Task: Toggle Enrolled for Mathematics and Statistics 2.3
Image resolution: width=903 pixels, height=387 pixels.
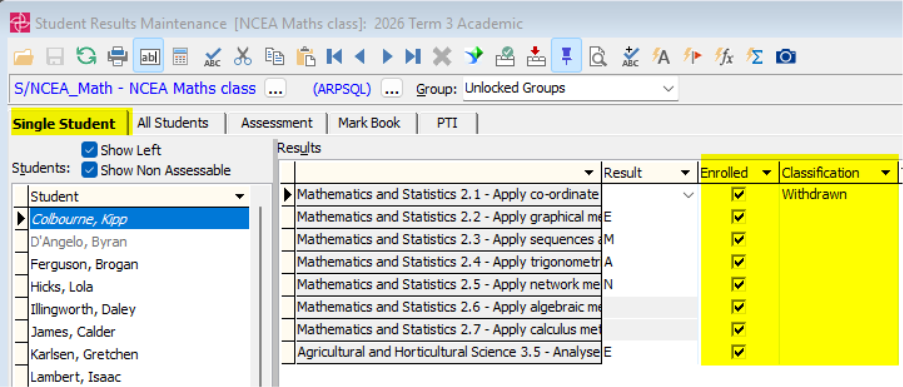Action: (x=739, y=239)
